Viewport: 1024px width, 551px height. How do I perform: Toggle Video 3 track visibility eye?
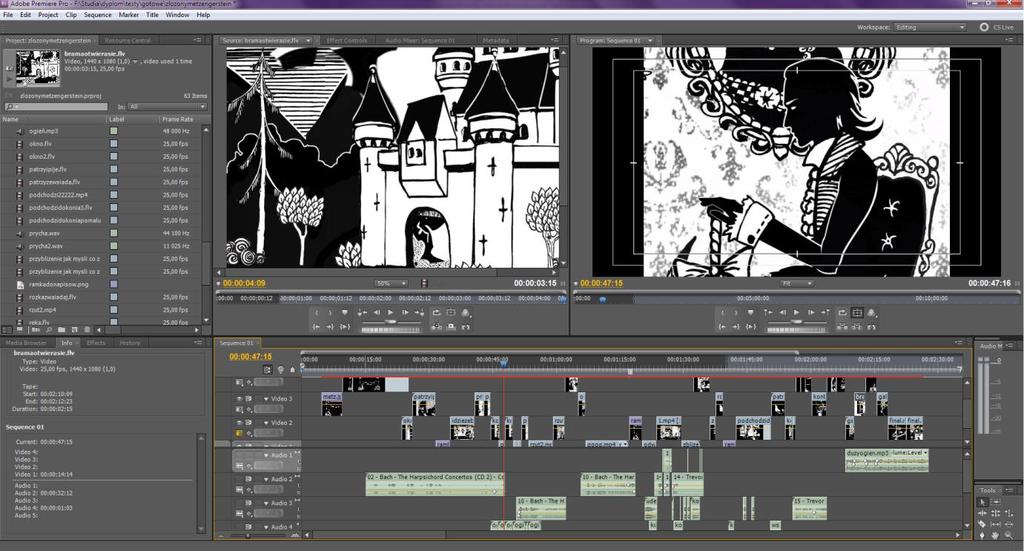point(240,399)
